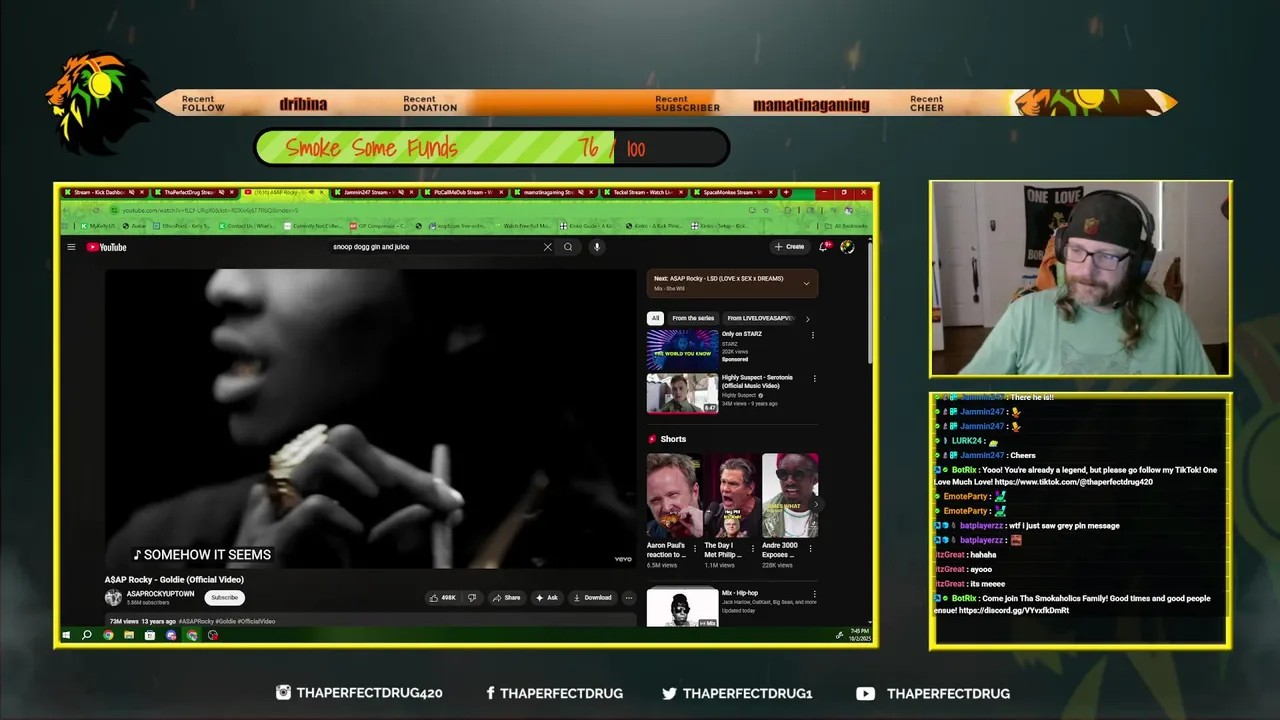Subscribe to ASAPROCKYUPTOWN
The width and height of the screenshot is (1280, 720).
[224, 597]
